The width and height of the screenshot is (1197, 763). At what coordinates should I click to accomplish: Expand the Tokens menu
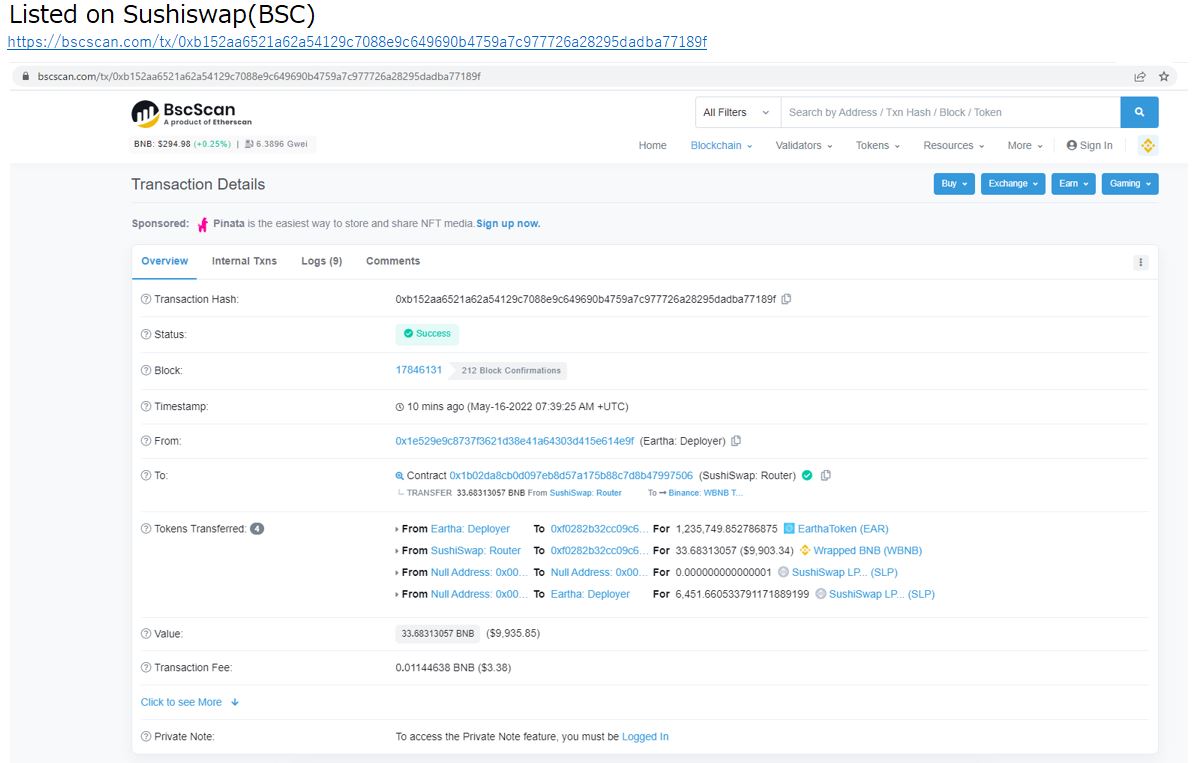(x=878, y=145)
